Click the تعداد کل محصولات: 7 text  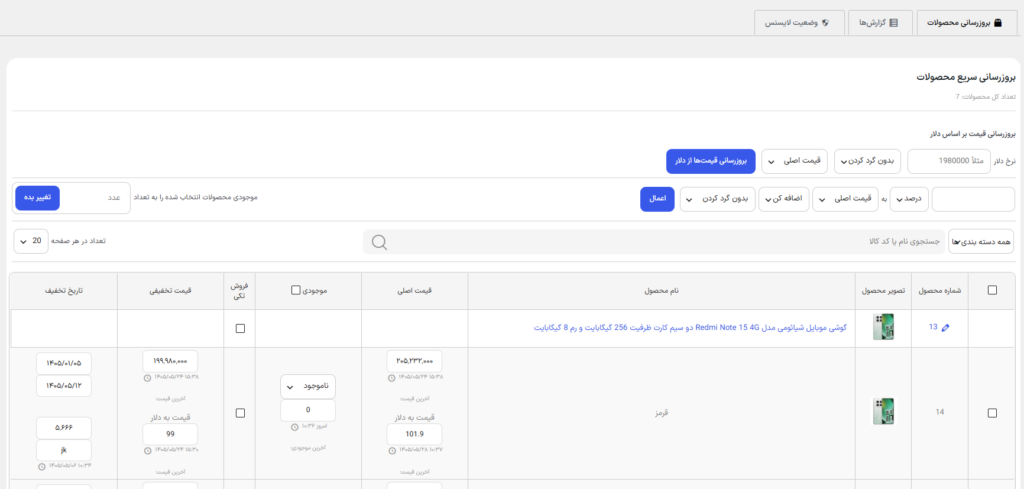(x=985, y=97)
